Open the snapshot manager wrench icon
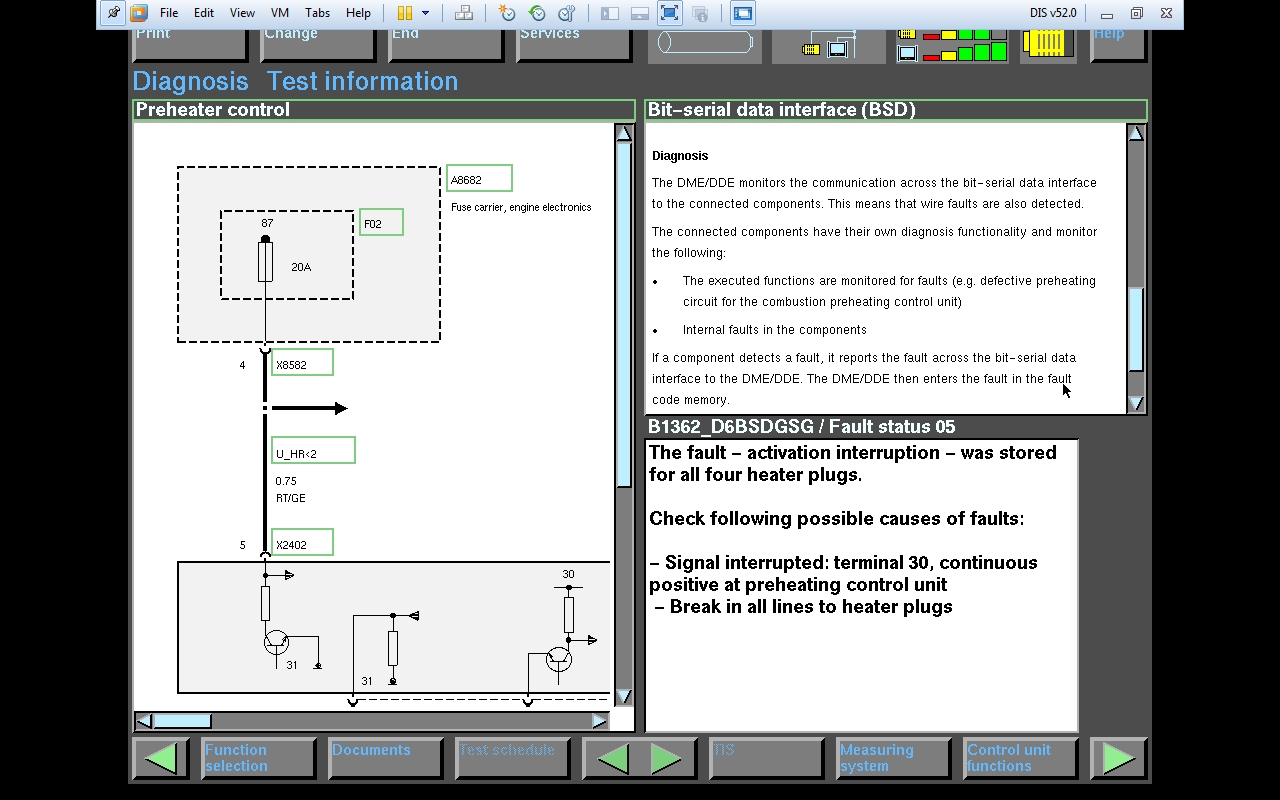 pos(567,13)
